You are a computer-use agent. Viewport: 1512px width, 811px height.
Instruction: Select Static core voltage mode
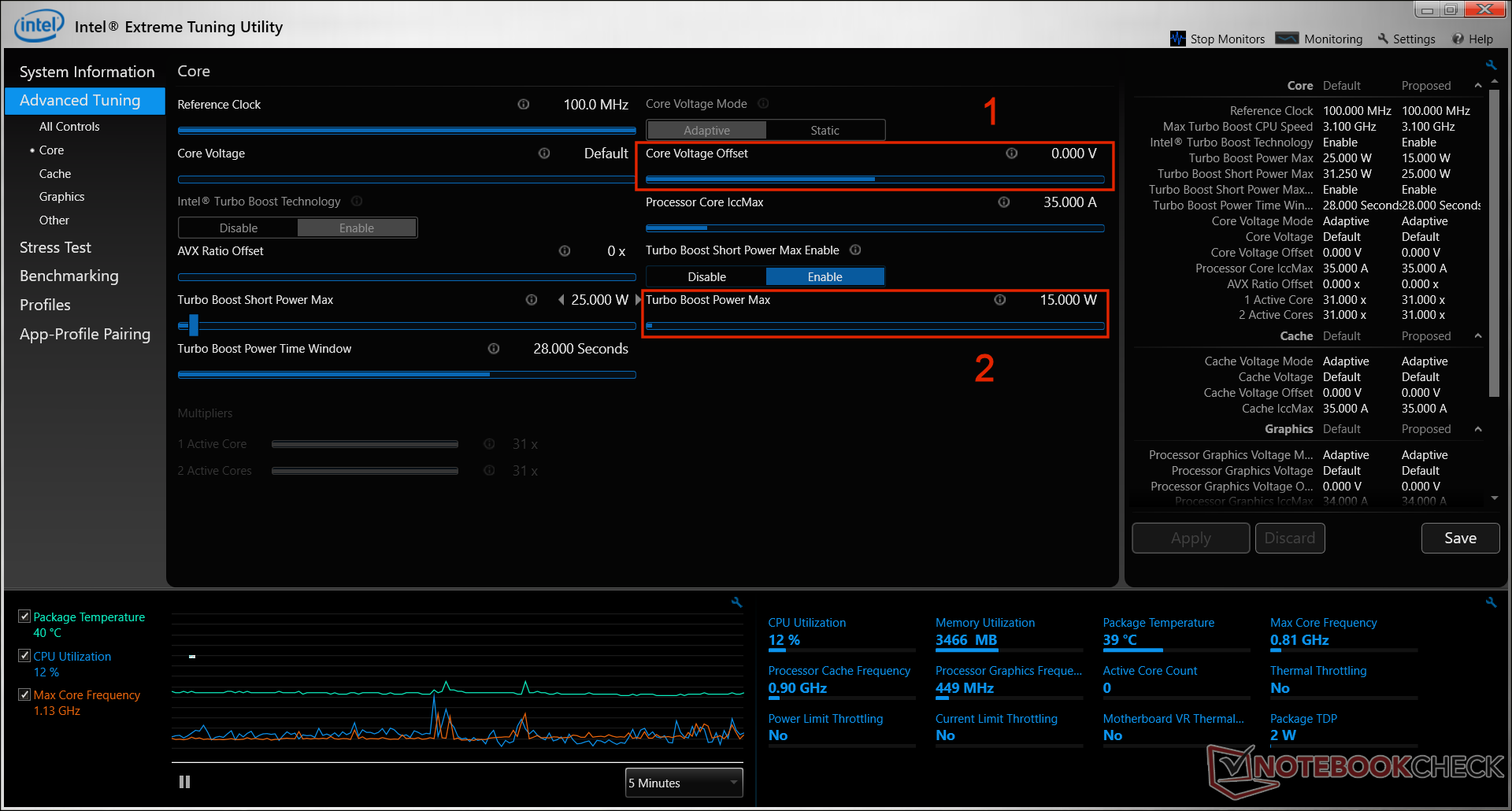(825, 130)
